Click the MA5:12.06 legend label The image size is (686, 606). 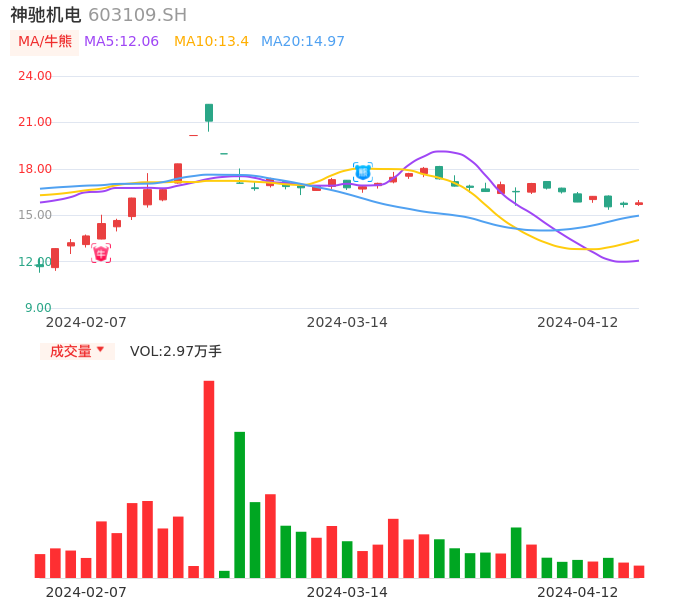121,42
